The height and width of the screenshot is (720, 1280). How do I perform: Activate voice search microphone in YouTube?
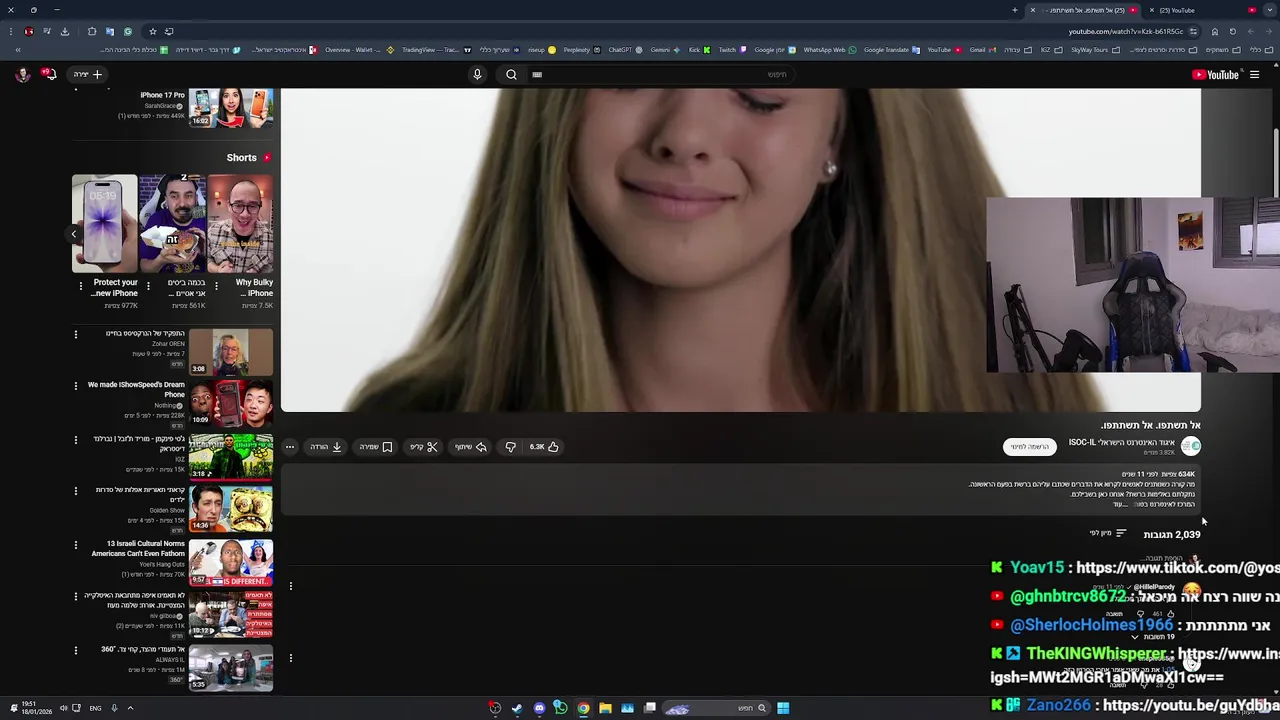click(477, 74)
